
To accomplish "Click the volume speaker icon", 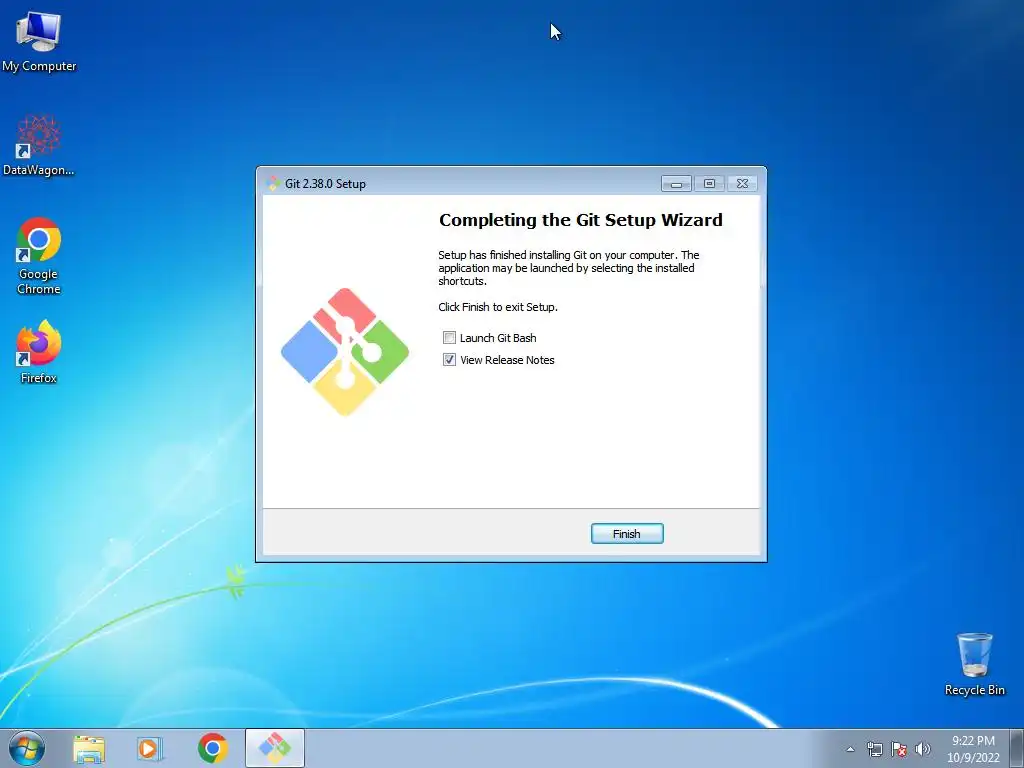I will [922, 749].
